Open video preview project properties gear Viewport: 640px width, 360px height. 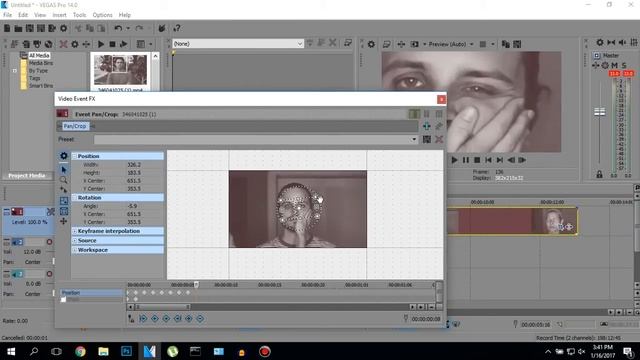(x=371, y=44)
